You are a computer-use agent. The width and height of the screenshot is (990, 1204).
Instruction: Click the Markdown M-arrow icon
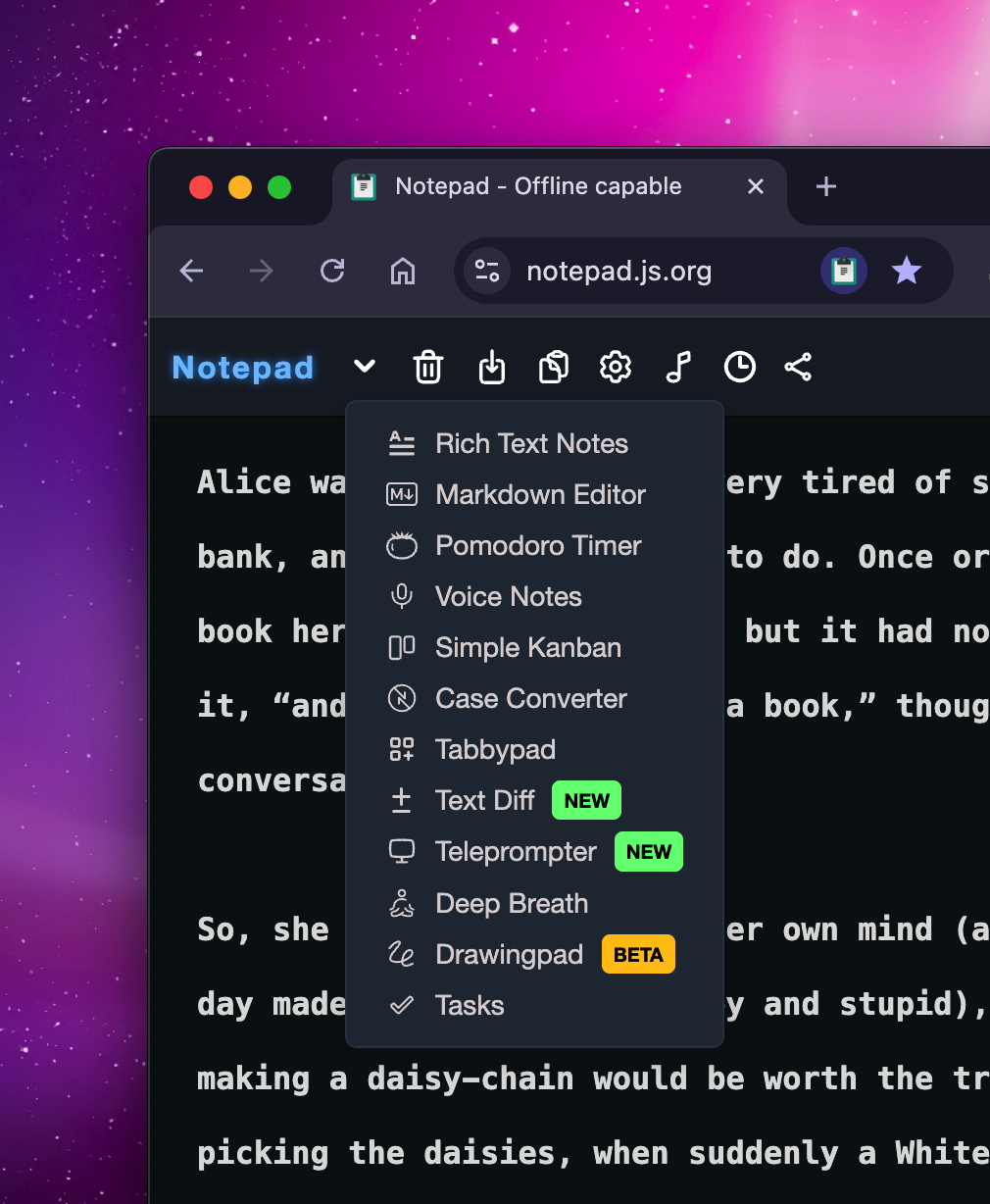(402, 495)
